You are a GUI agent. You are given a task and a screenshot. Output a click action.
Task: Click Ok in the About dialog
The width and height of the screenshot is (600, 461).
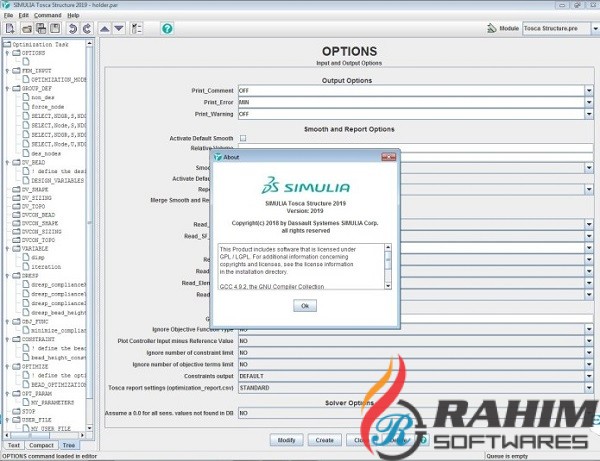pos(305,306)
